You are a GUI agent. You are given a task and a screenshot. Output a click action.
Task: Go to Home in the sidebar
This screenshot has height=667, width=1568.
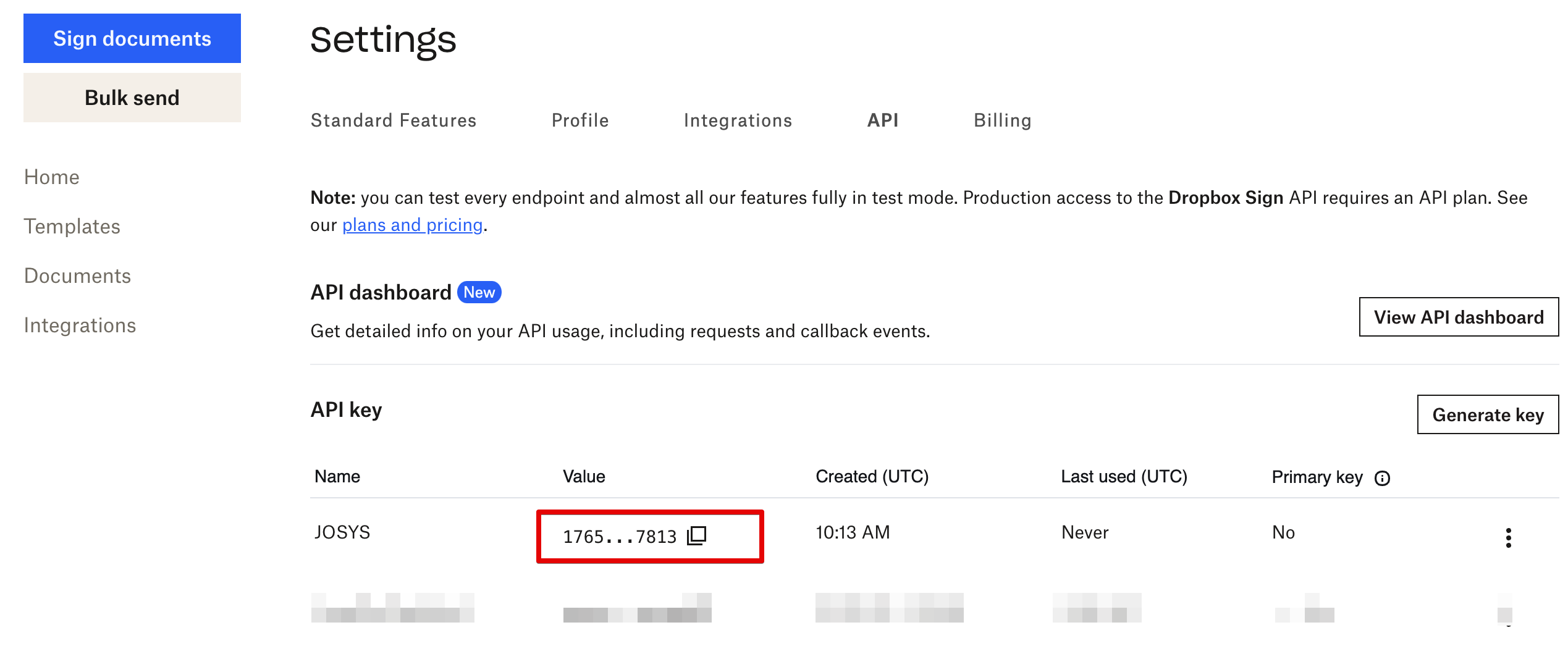point(52,177)
